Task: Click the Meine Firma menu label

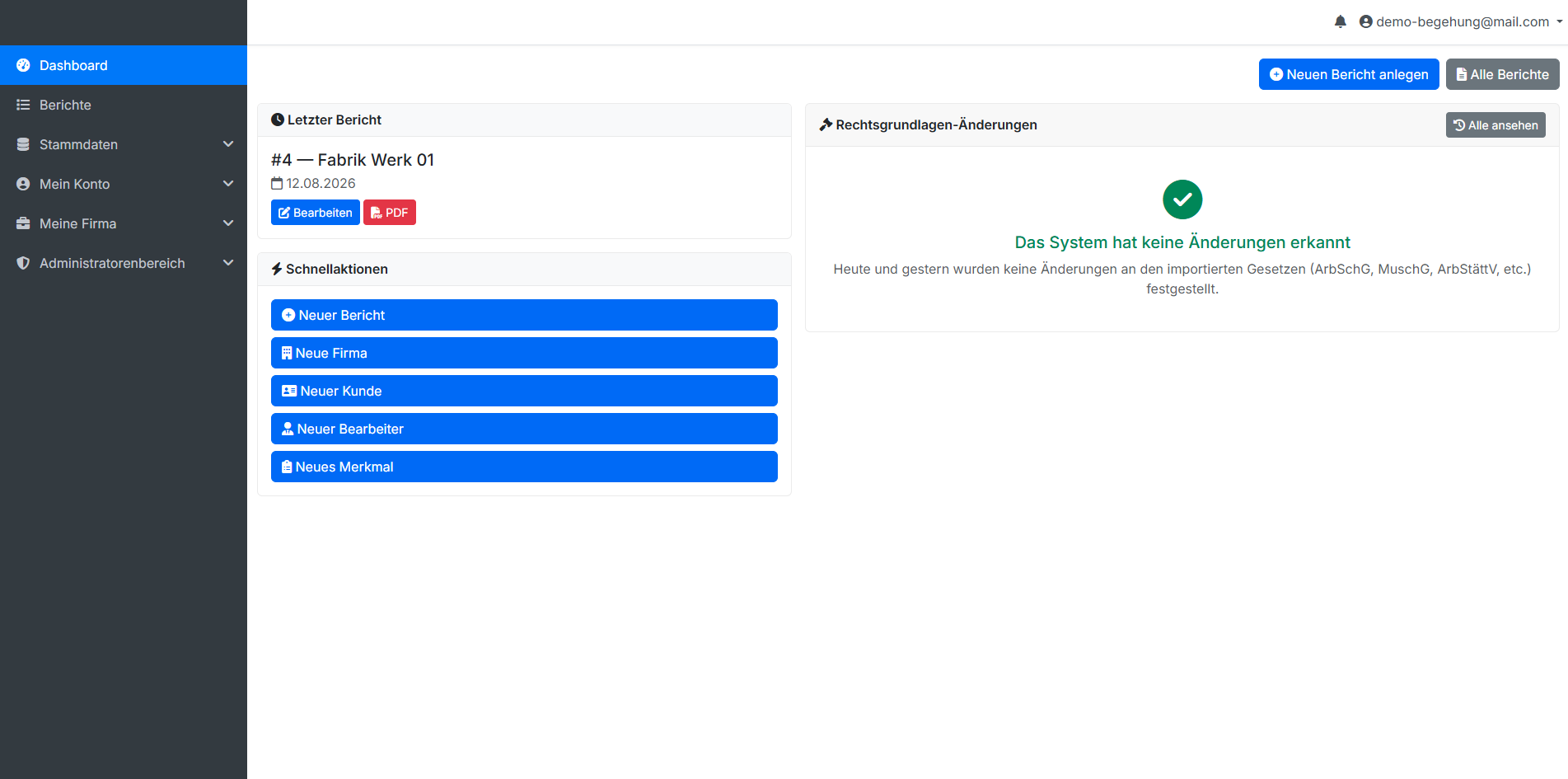Action: tap(77, 223)
